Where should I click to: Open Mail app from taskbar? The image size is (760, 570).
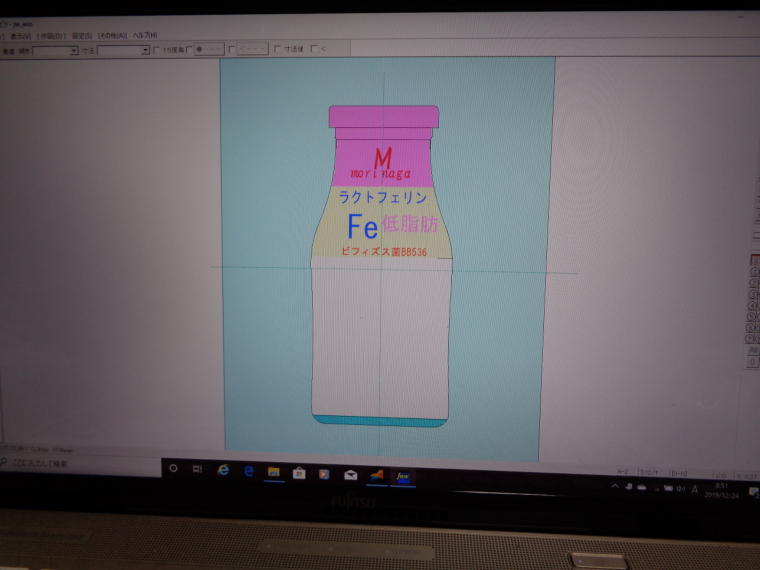click(x=350, y=475)
